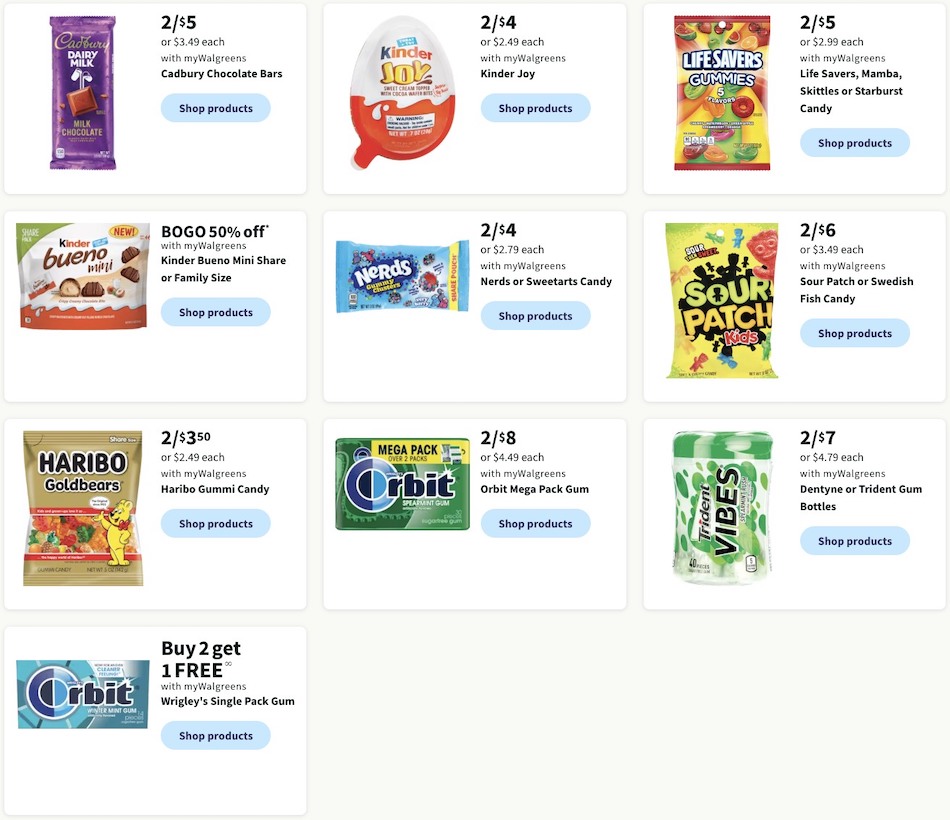Viewport: 950px width, 820px height.
Task: Shop products for Nerds or Sweetarts Candy
Action: (536, 316)
